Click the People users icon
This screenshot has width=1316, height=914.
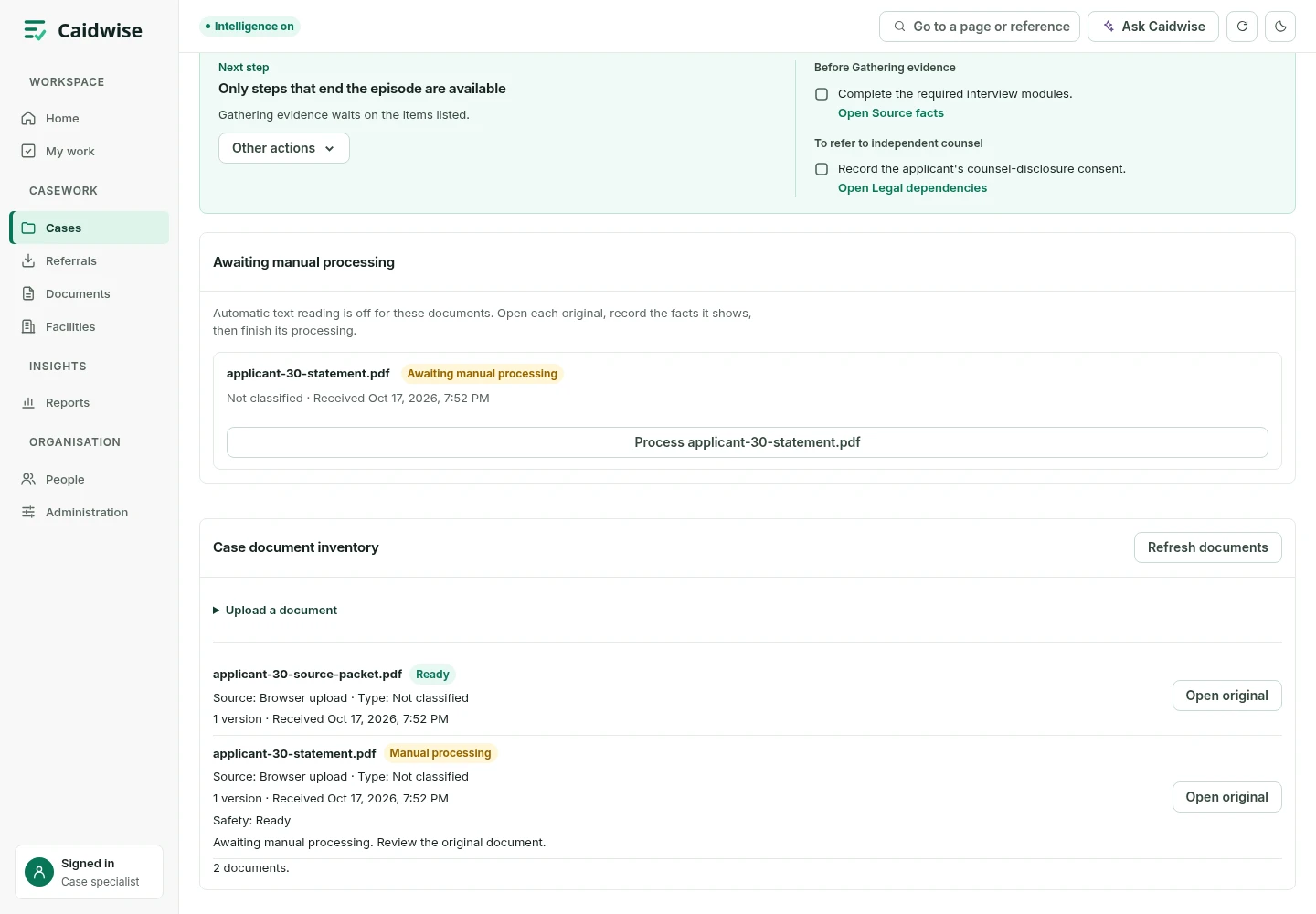pyautogui.click(x=28, y=479)
